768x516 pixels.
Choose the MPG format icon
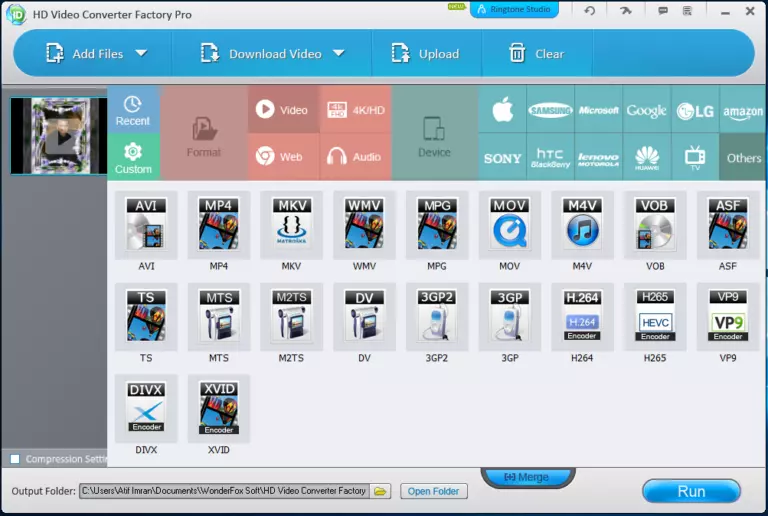pyautogui.click(x=437, y=225)
